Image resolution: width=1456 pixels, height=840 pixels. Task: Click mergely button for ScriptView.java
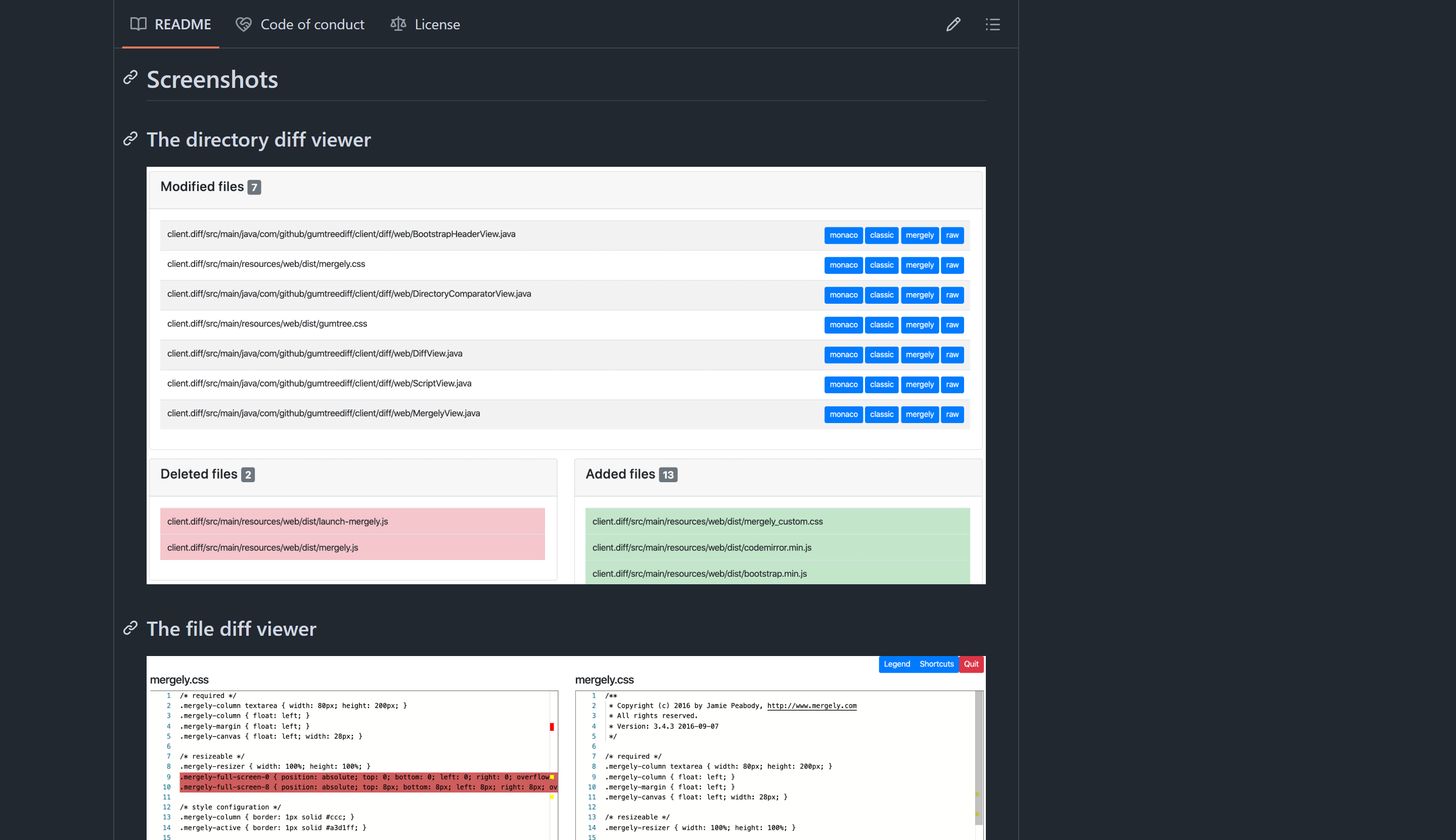click(x=919, y=384)
